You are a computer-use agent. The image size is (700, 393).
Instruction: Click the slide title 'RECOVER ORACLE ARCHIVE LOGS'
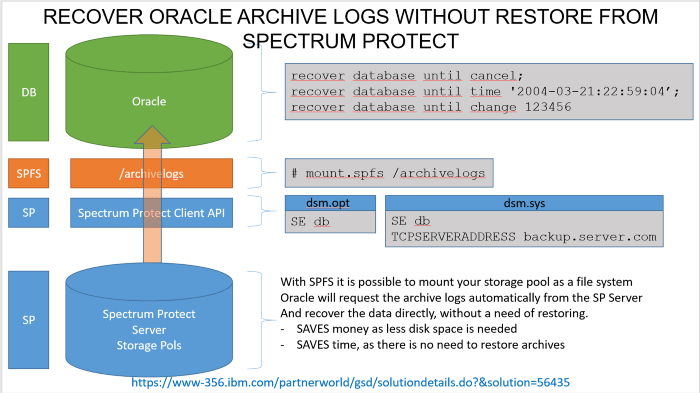pyautogui.click(x=350, y=17)
